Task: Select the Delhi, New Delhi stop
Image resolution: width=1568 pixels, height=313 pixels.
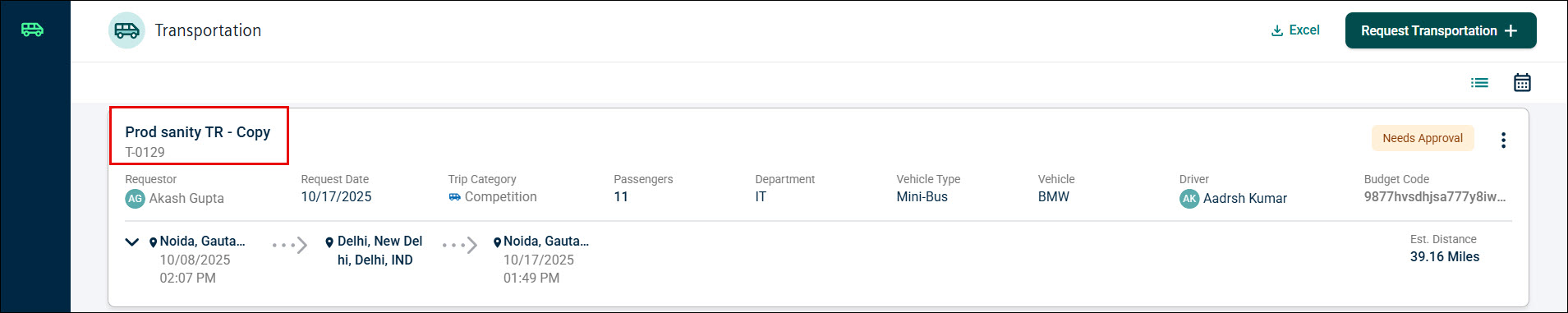Action: click(x=379, y=251)
